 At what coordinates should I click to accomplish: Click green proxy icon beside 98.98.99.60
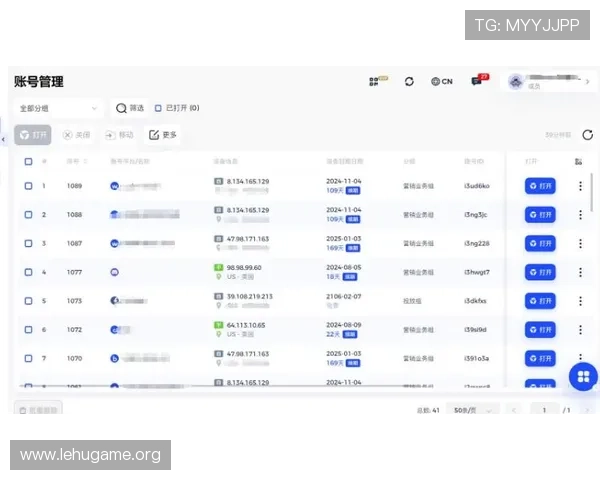pyautogui.click(x=218, y=268)
